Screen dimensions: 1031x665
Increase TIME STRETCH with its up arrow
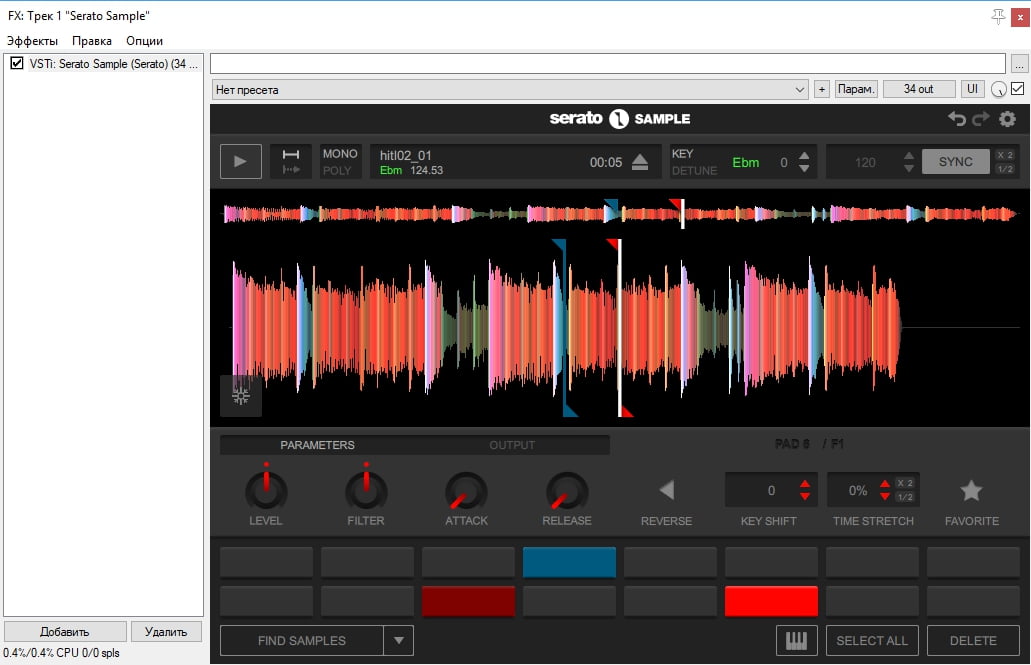(885, 484)
